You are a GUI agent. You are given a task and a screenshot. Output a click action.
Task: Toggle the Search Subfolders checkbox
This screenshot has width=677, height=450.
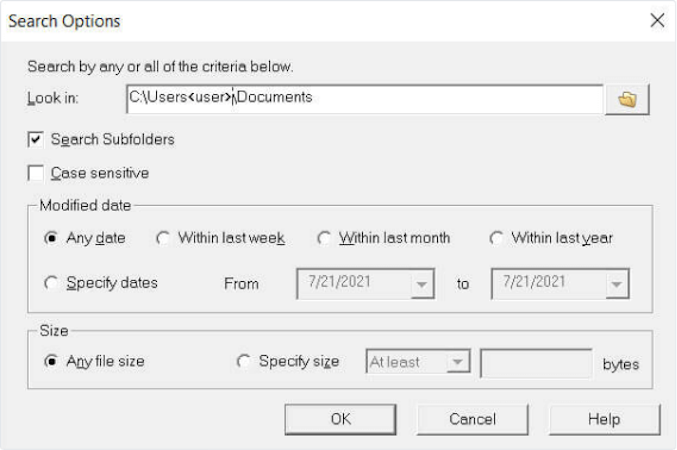tap(36, 140)
